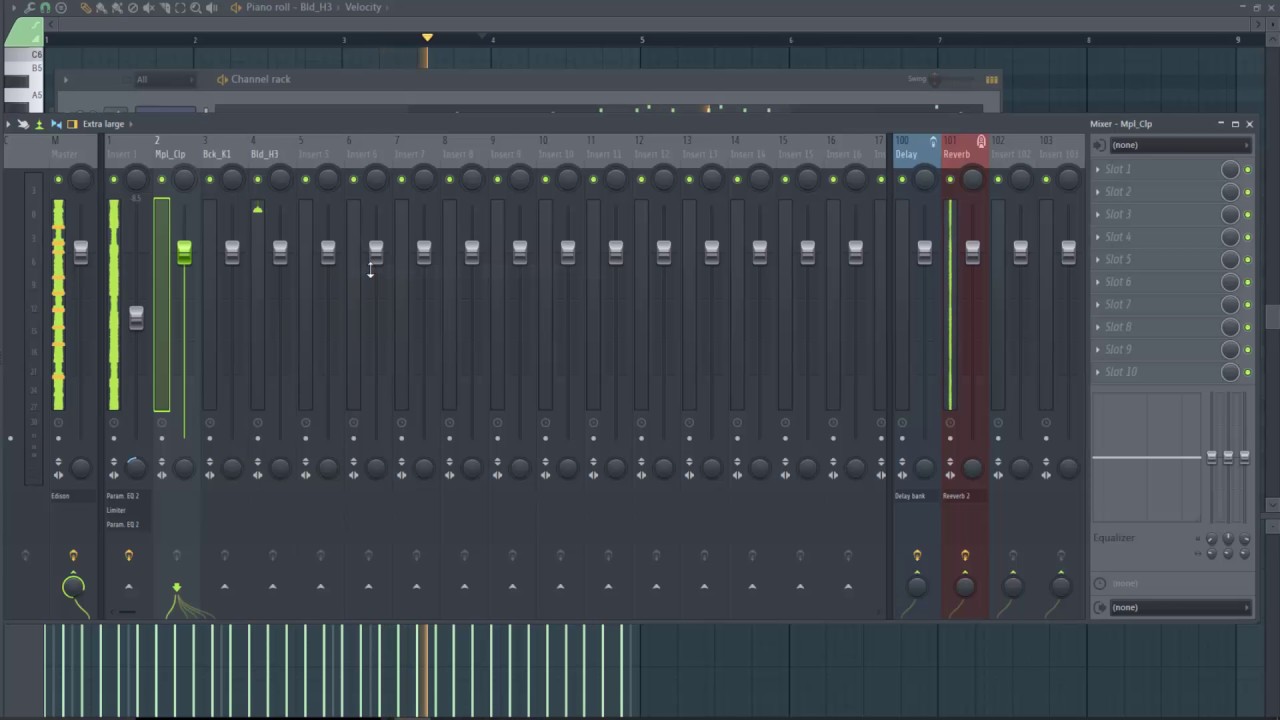This screenshot has height=720, width=1280.
Task: Click the Channel rack speaker icon
Action: pos(222,79)
